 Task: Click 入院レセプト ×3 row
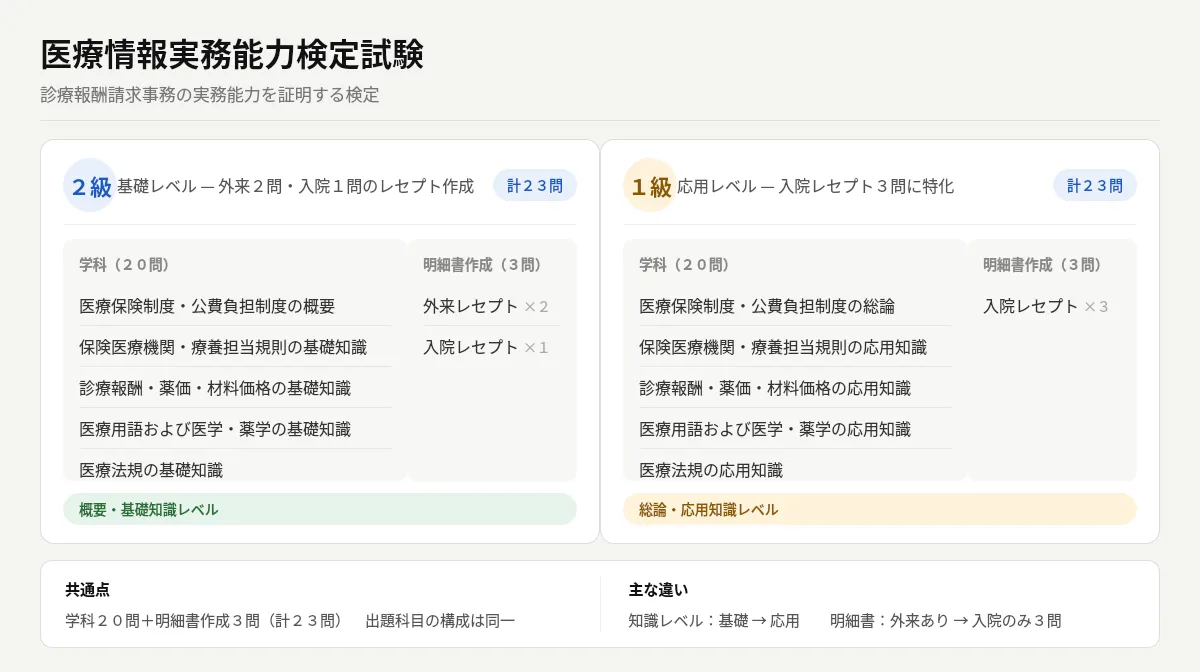pyautogui.click(x=1051, y=306)
